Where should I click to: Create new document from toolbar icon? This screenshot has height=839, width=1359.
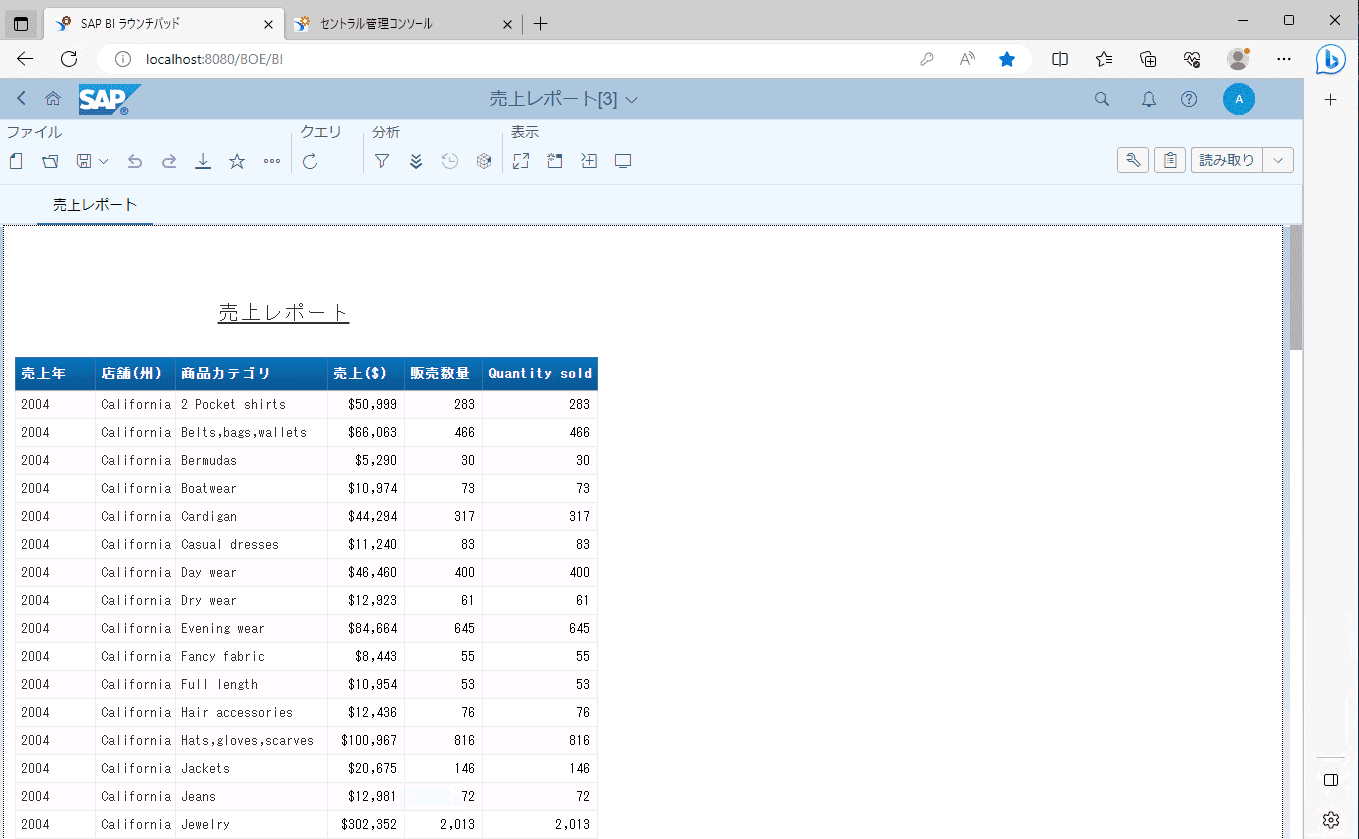[16, 161]
